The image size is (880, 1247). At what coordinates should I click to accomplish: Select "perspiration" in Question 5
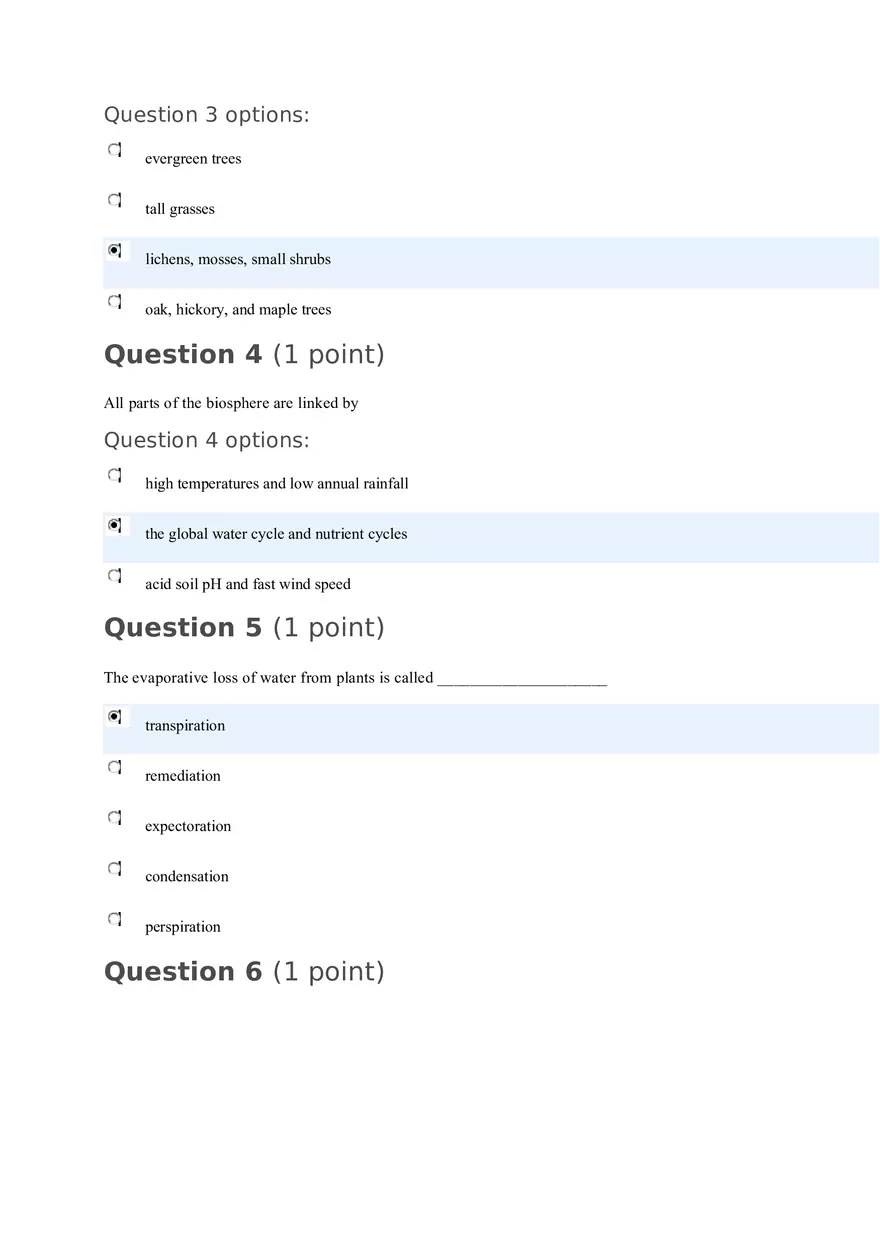114,918
